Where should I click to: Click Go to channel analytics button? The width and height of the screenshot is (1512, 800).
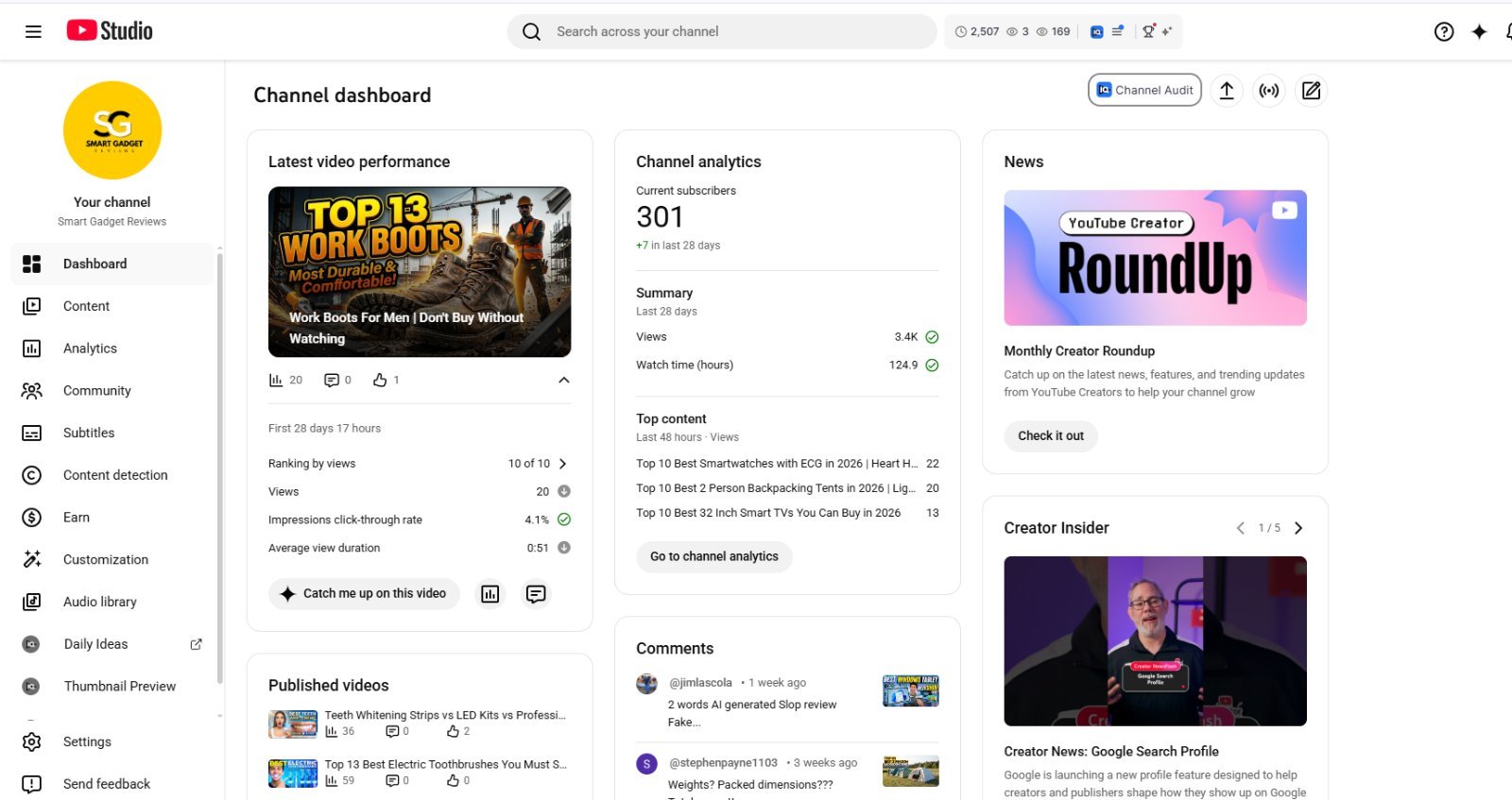[714, 556]
